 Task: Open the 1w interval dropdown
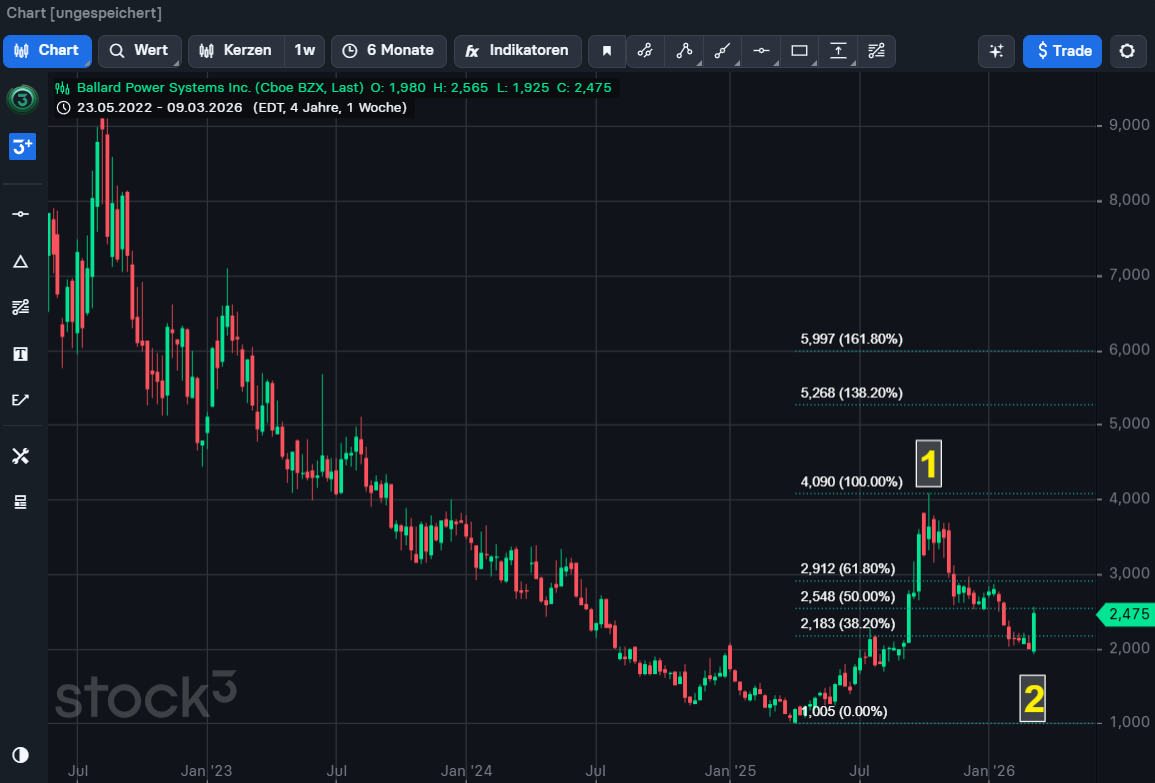pyautogui.click(x=304, y=51)
